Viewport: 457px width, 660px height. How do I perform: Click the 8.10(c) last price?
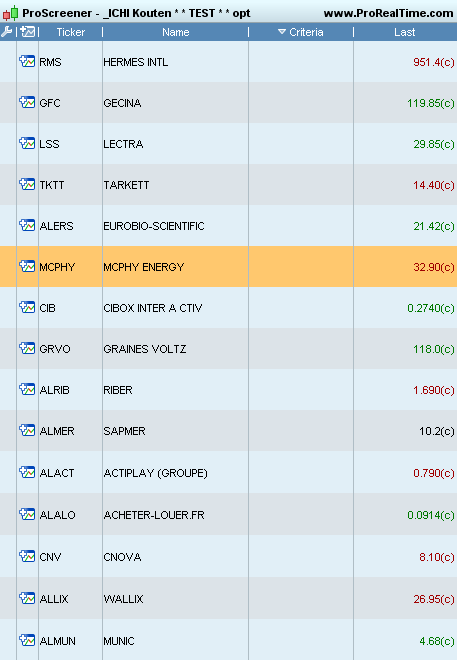(436, 557)
